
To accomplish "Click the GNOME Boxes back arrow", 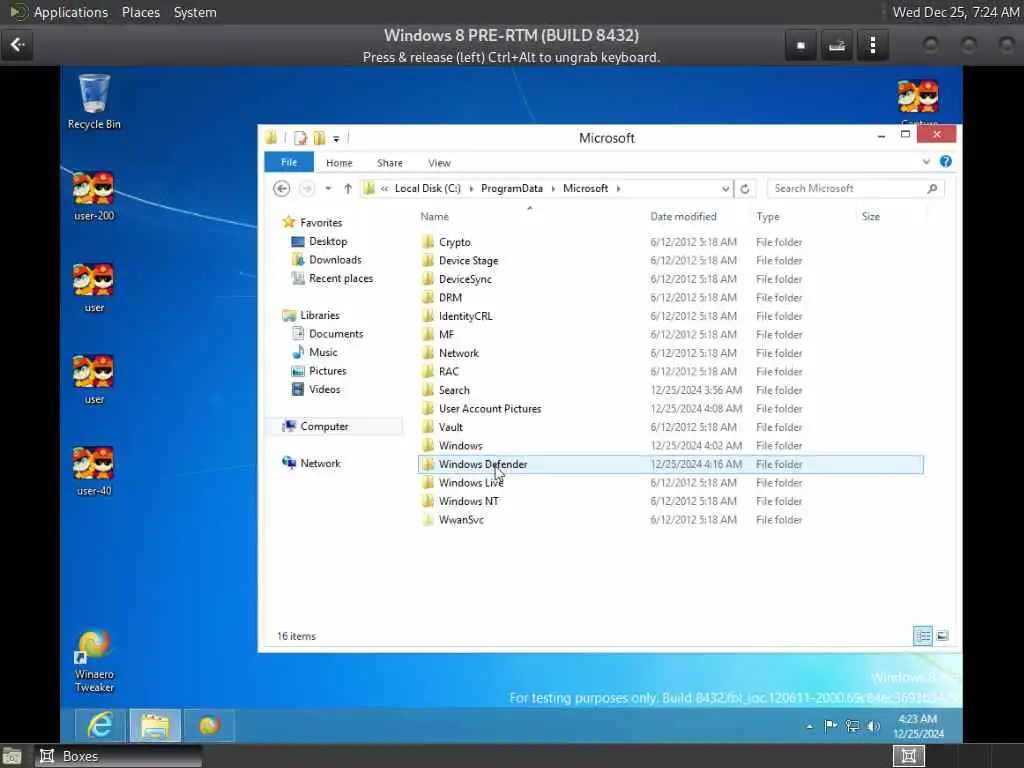I will [17, 44].
